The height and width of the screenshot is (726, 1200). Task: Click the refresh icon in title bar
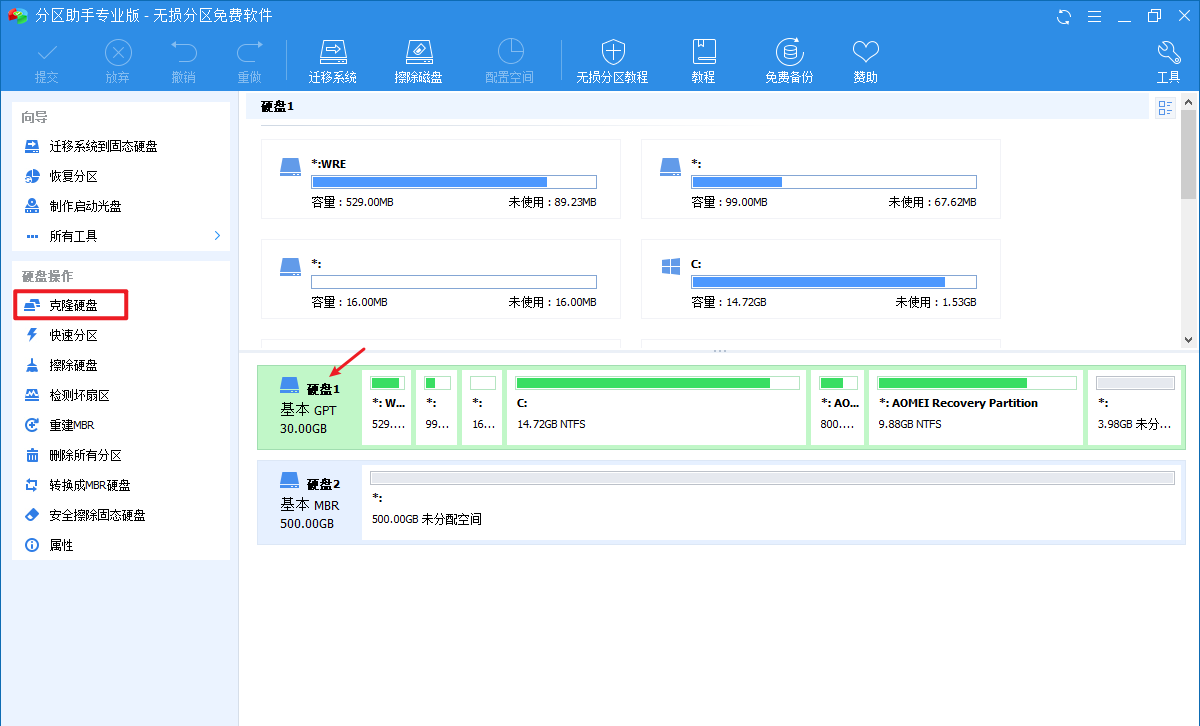tap(1063, 16)
